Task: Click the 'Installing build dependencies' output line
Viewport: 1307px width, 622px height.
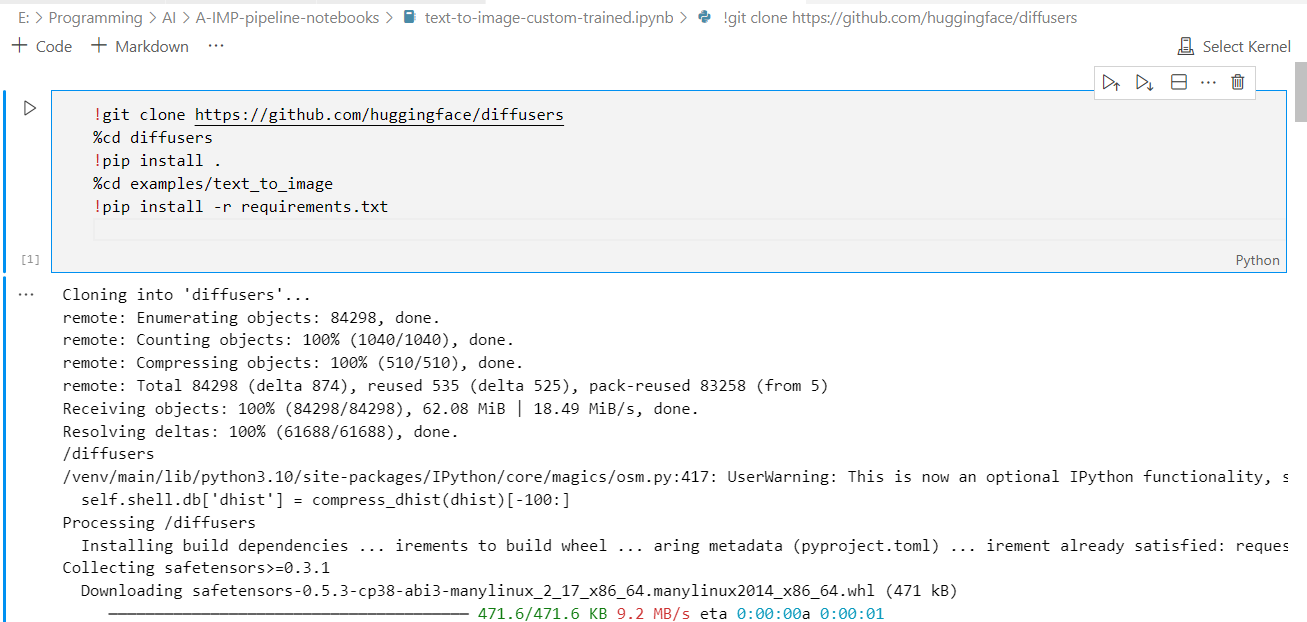Action: pyautogui.click(x=685, y=546)
